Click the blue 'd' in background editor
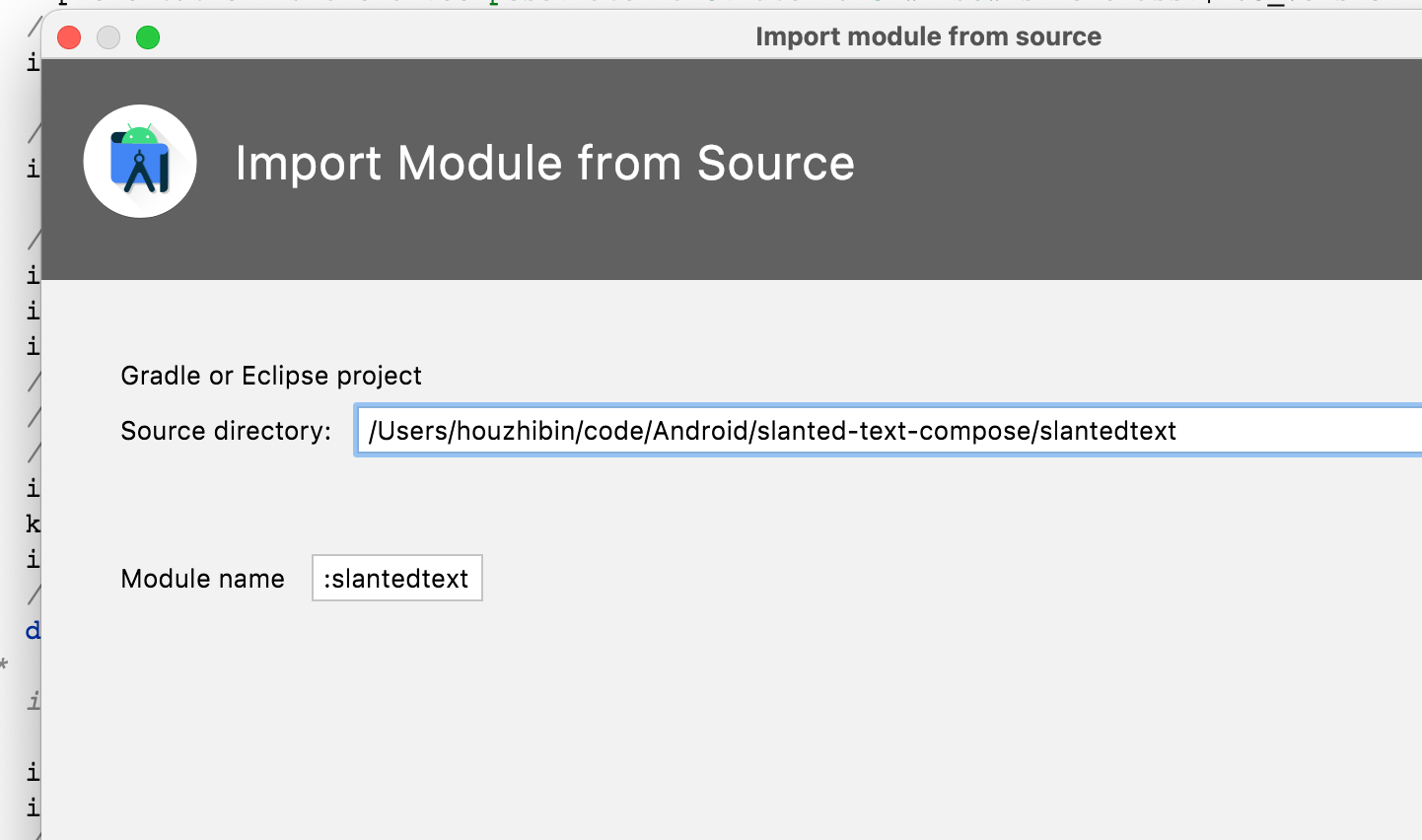 [33, 630]
